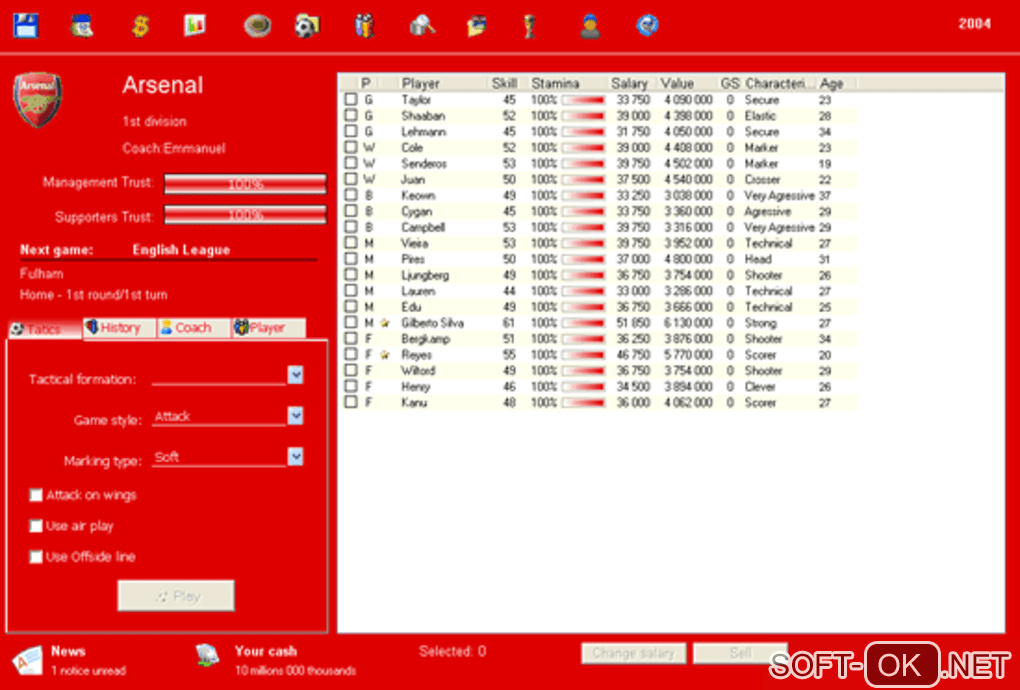Enable the Attack on wings option
1020x690 pixels.
coord(36,496)
